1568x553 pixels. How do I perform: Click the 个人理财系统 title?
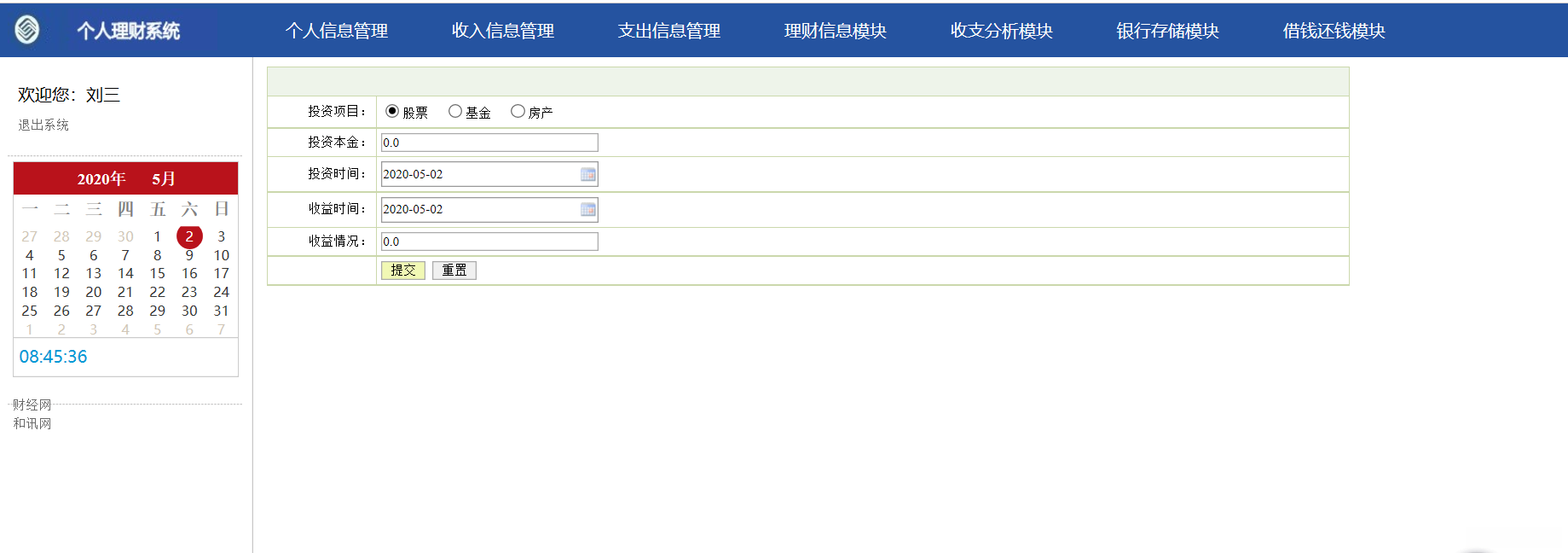pyautogui.click(x=128, y=31)
